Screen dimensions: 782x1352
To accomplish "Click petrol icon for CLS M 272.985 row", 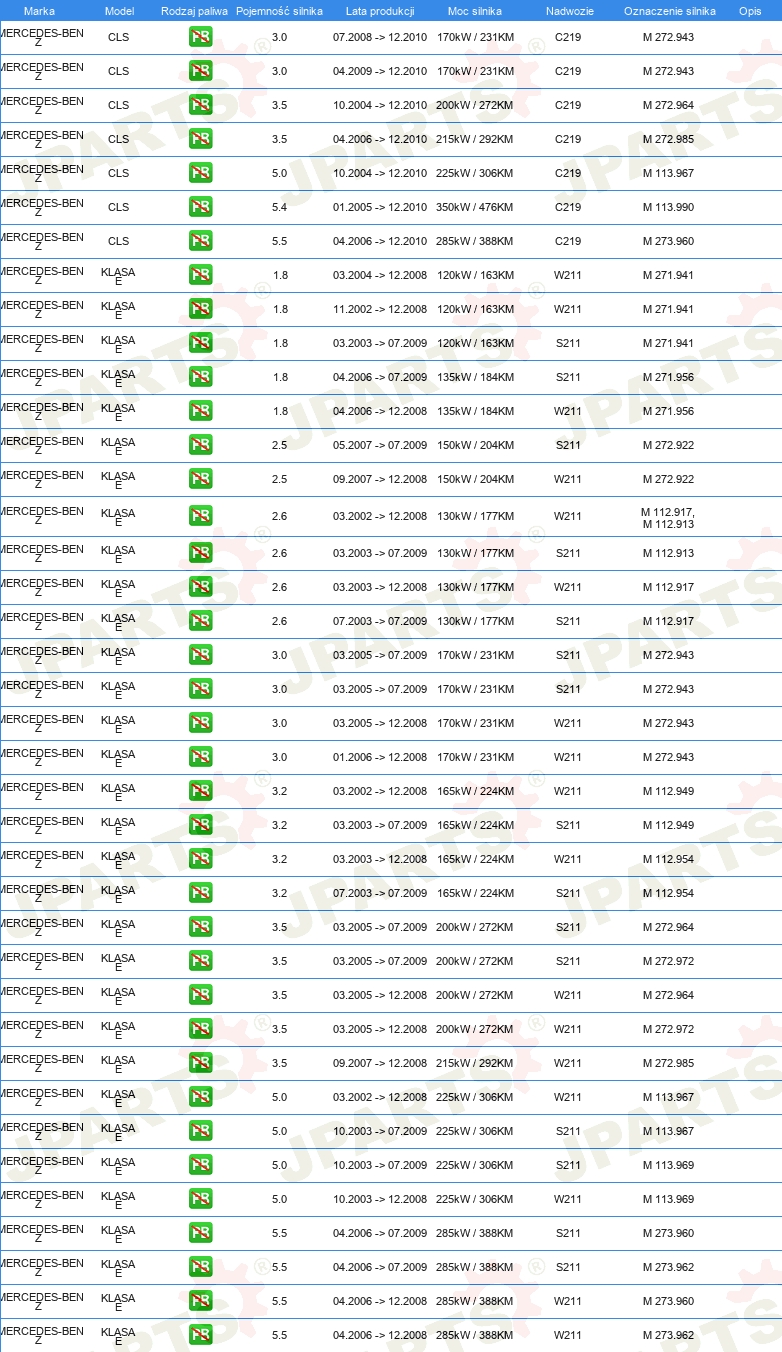I will [200, 139].
